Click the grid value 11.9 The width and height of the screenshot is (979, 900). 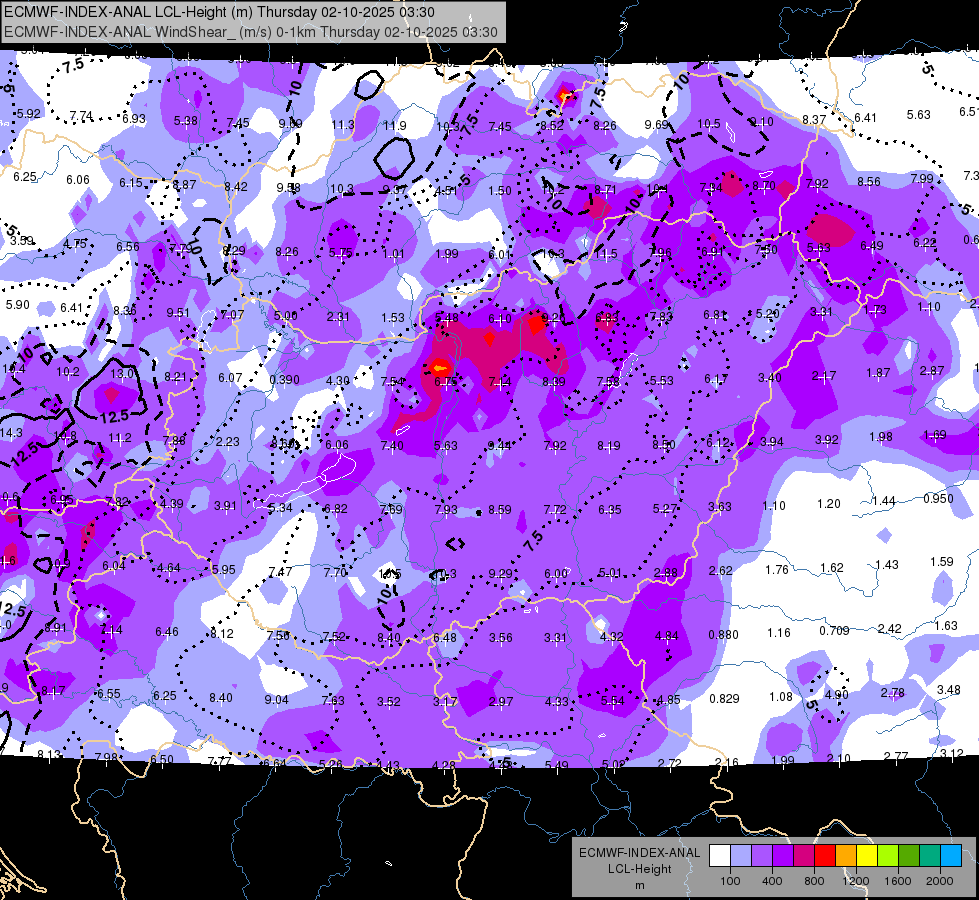coord(395,126)
